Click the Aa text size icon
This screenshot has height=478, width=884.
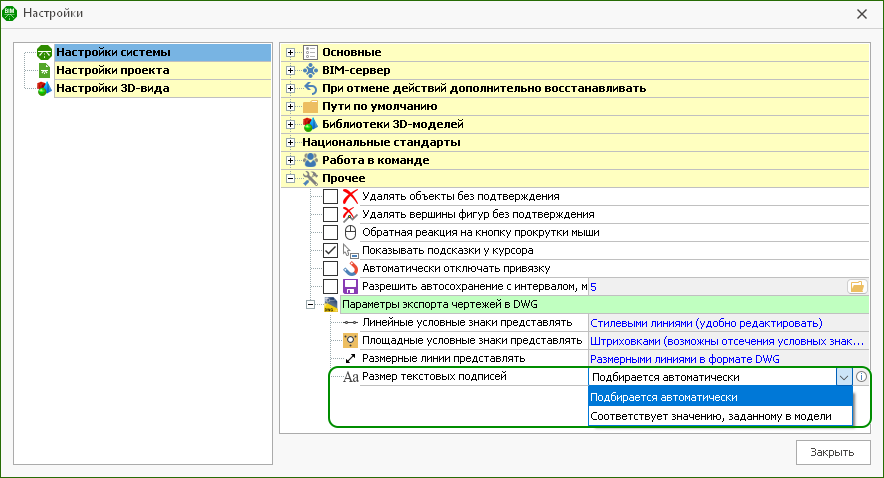pos(351,377)
